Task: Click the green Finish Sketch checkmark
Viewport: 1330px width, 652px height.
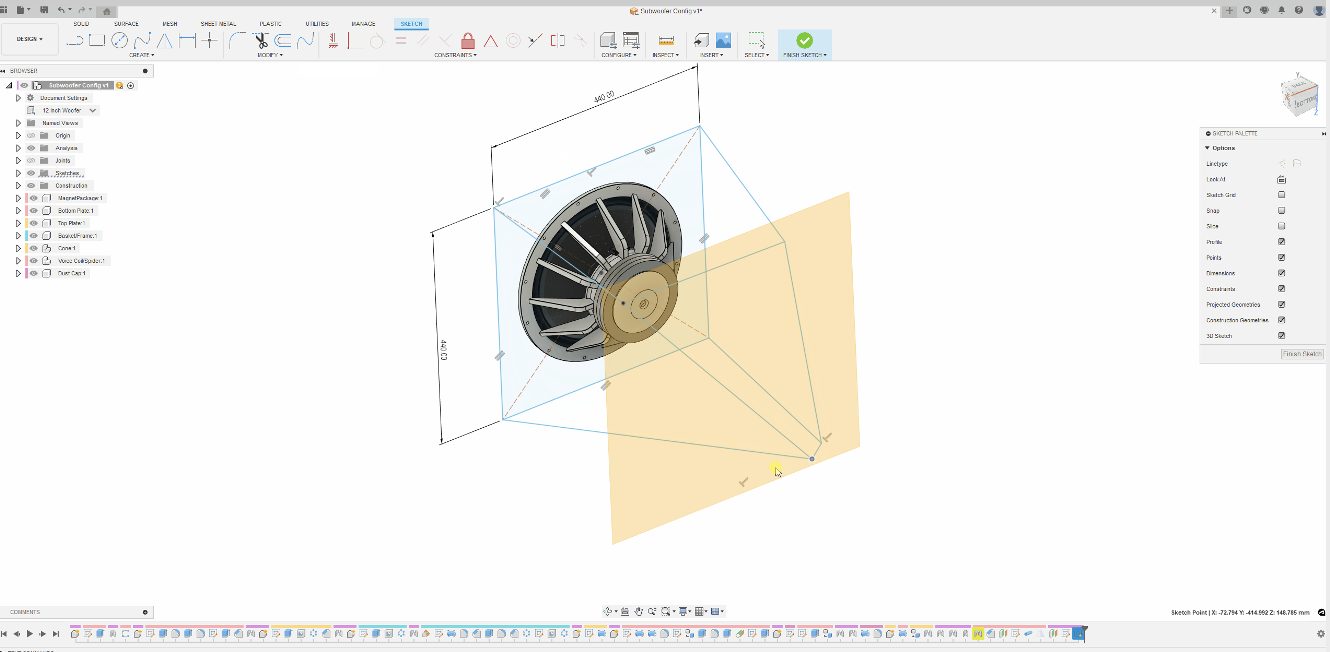Action: tap(804, 40)
